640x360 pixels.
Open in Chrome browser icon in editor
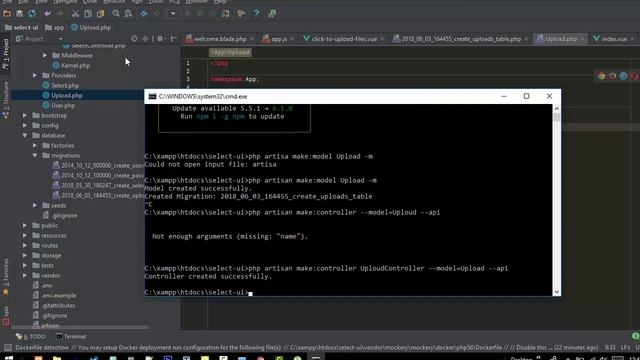tap(601, 76)
